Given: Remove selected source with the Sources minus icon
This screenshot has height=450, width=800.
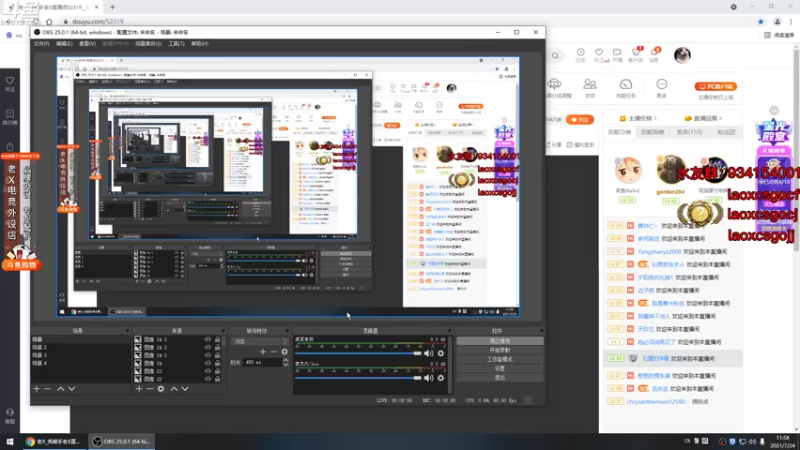Looking at the screenshot, I should tap(149, 389).
